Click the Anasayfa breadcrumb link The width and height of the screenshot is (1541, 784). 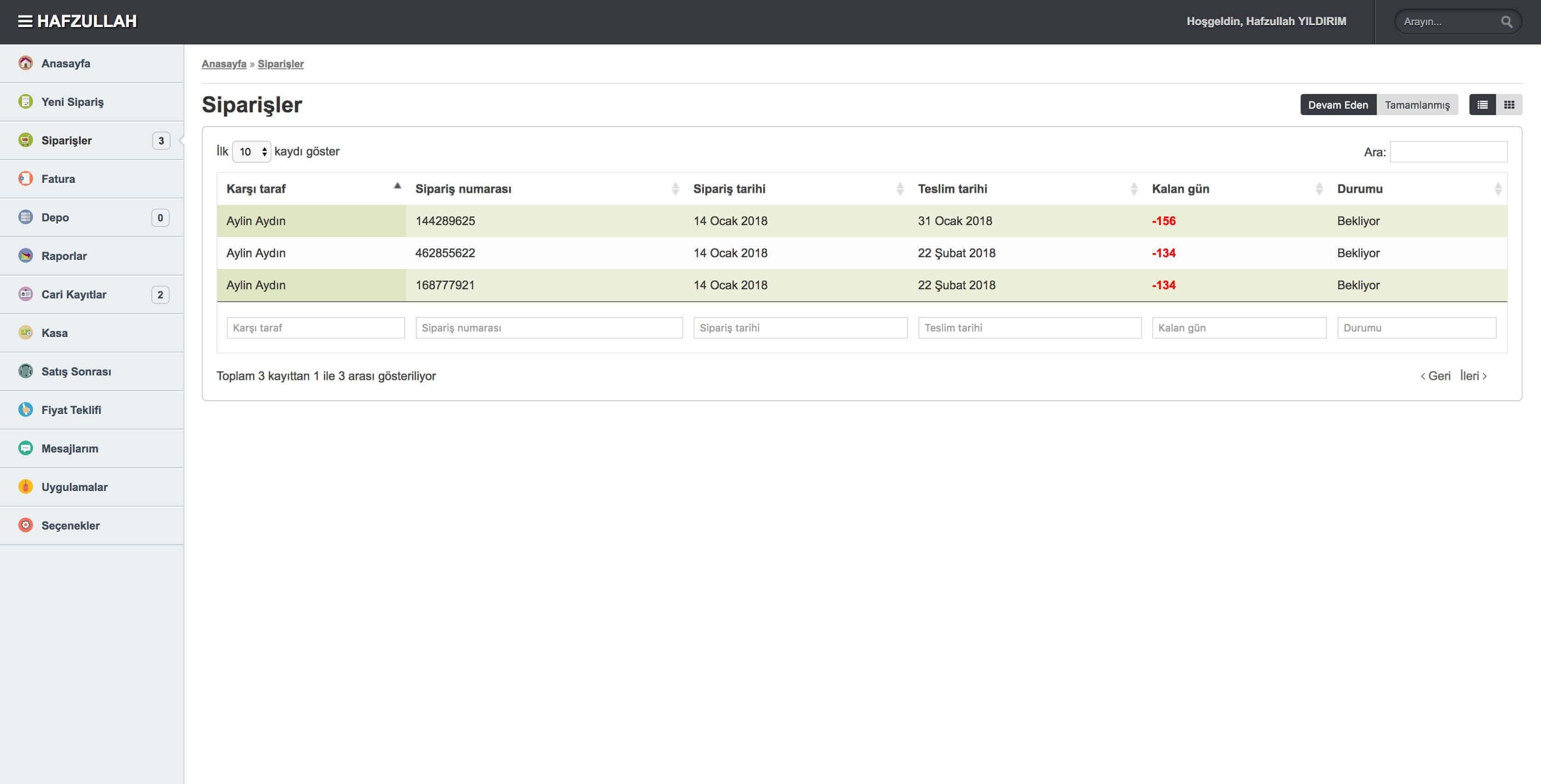click(x=224, y=64)
